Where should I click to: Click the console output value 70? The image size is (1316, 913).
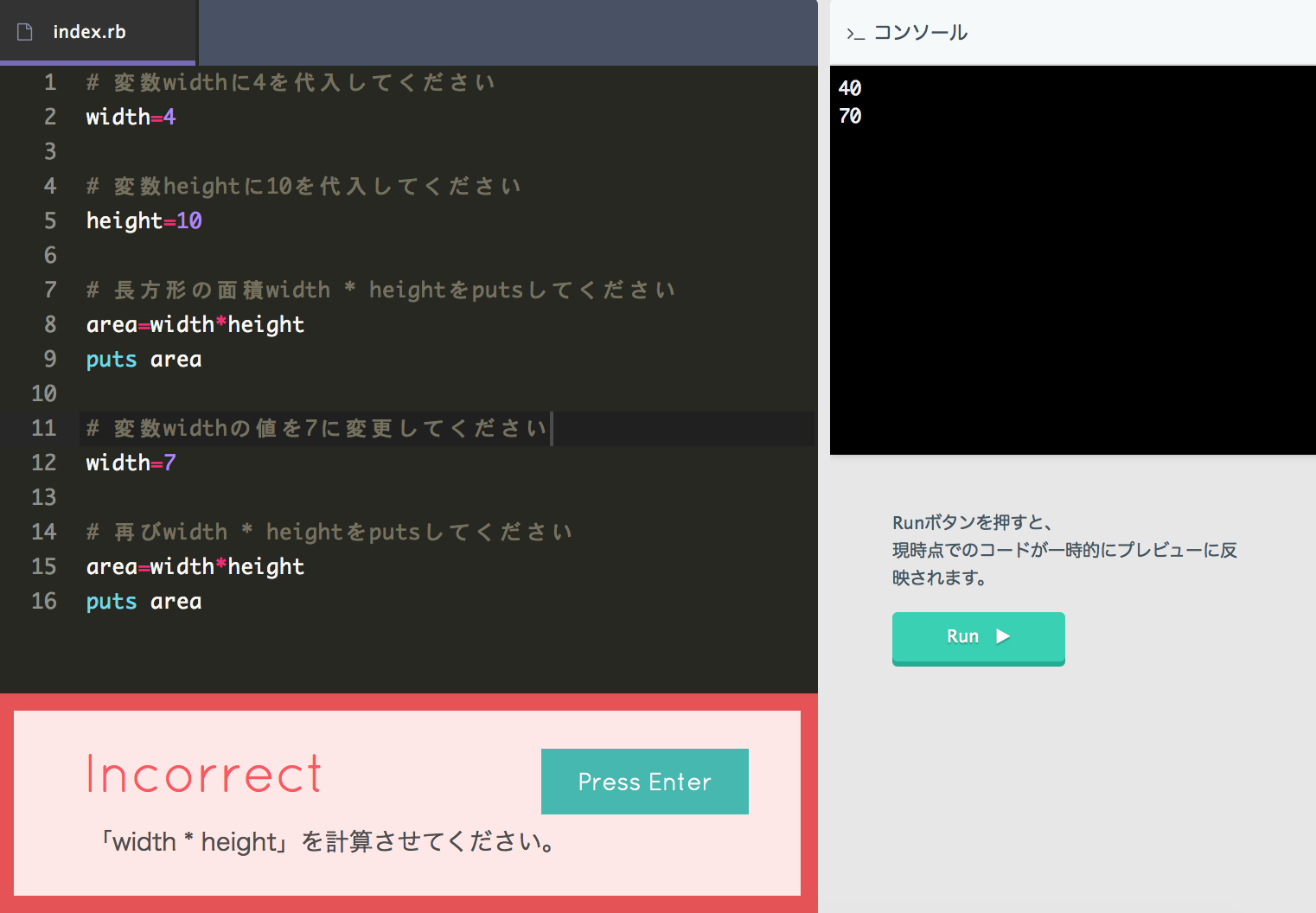pyautogui.click(x=850, y=116)
